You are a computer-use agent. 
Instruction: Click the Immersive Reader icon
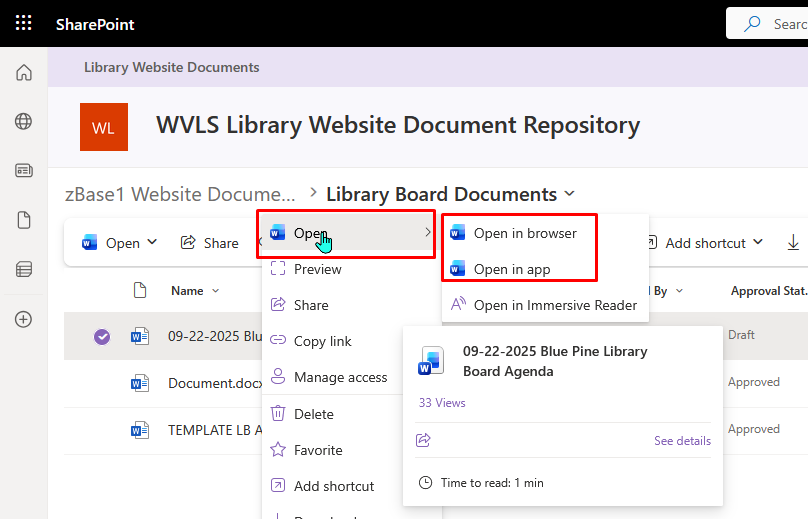coord(459,304)
